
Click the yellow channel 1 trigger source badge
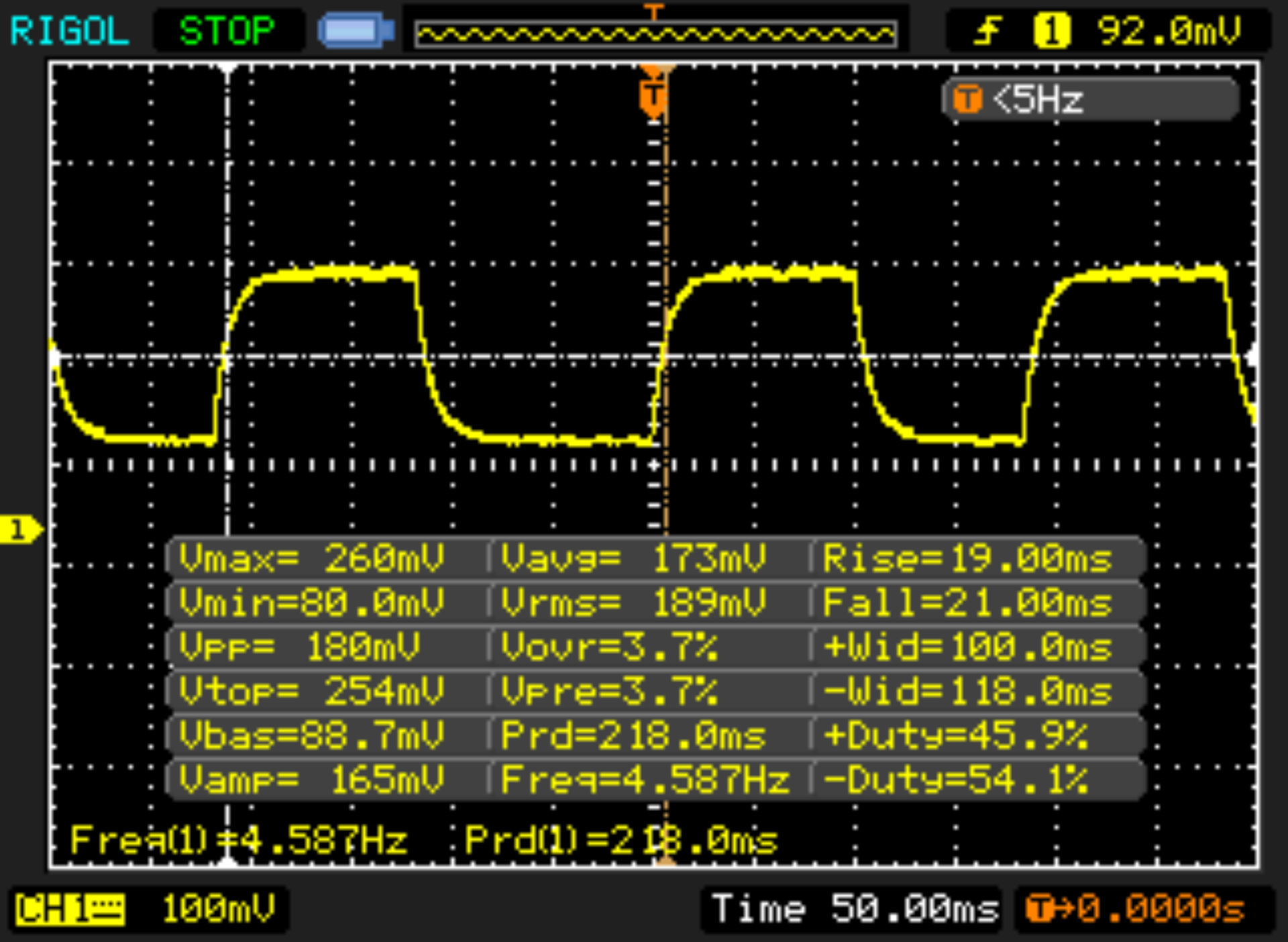[x=1051, y=31]
